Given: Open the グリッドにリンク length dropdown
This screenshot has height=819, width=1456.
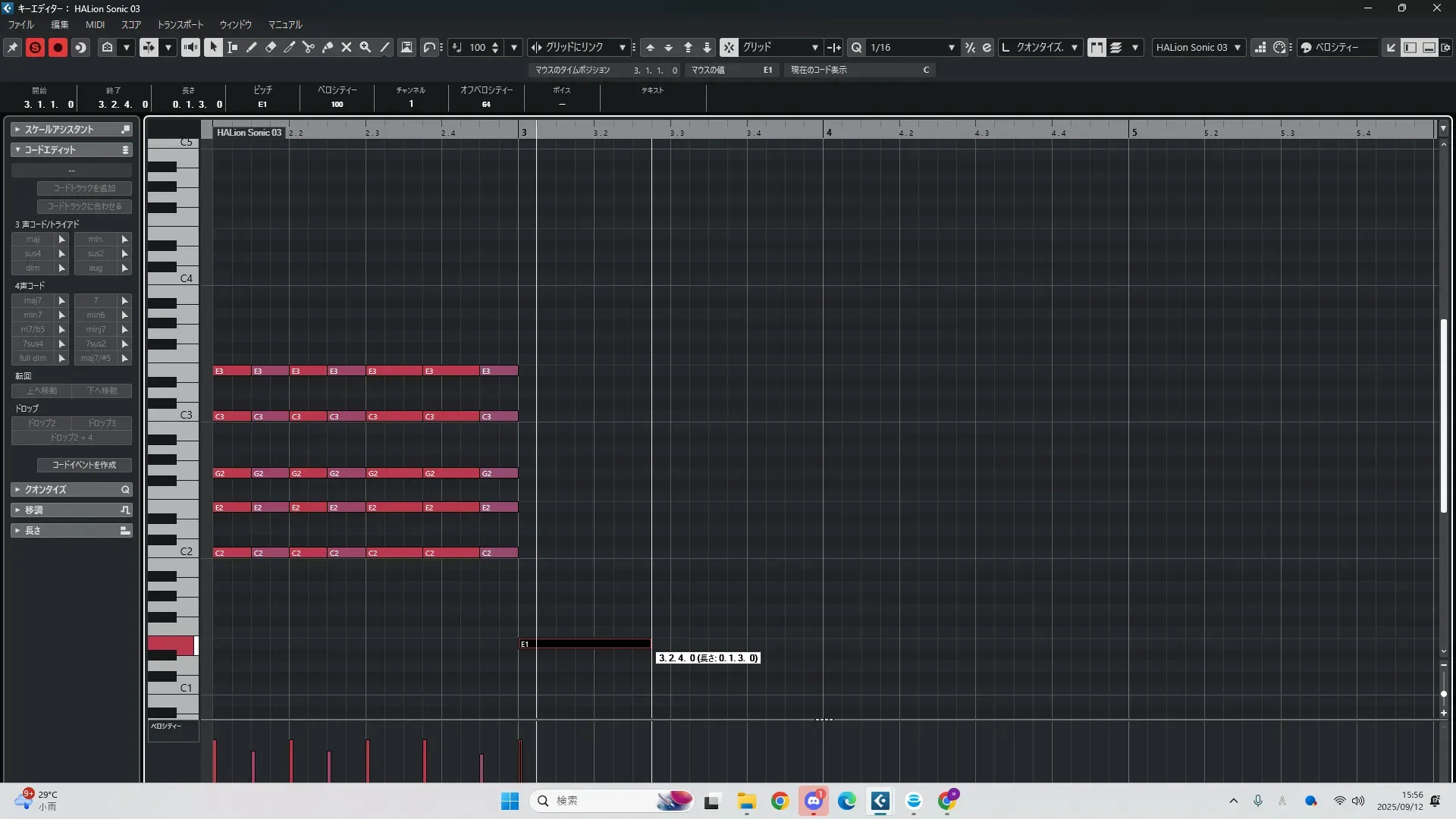Looking at the screenshot, I should tap(622, 47).
